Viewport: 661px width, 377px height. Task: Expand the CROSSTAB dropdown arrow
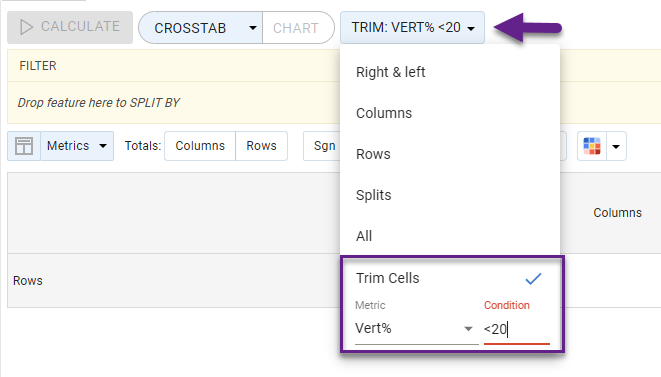pos(253,28)
